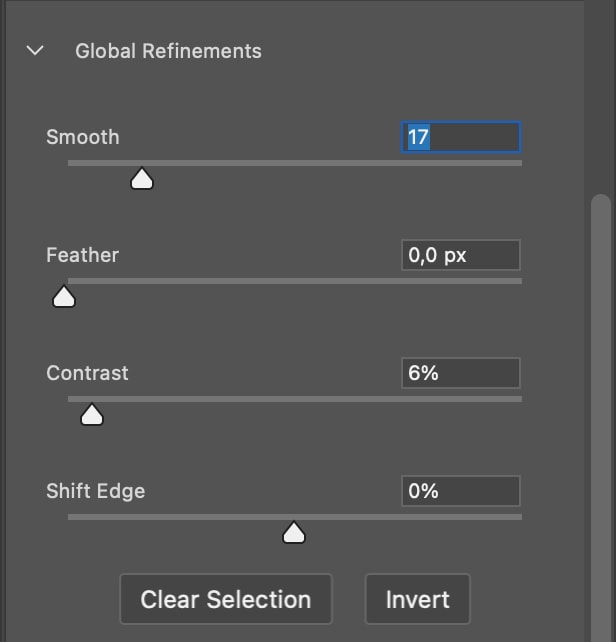Click the Feather label text

click(83, 255)
